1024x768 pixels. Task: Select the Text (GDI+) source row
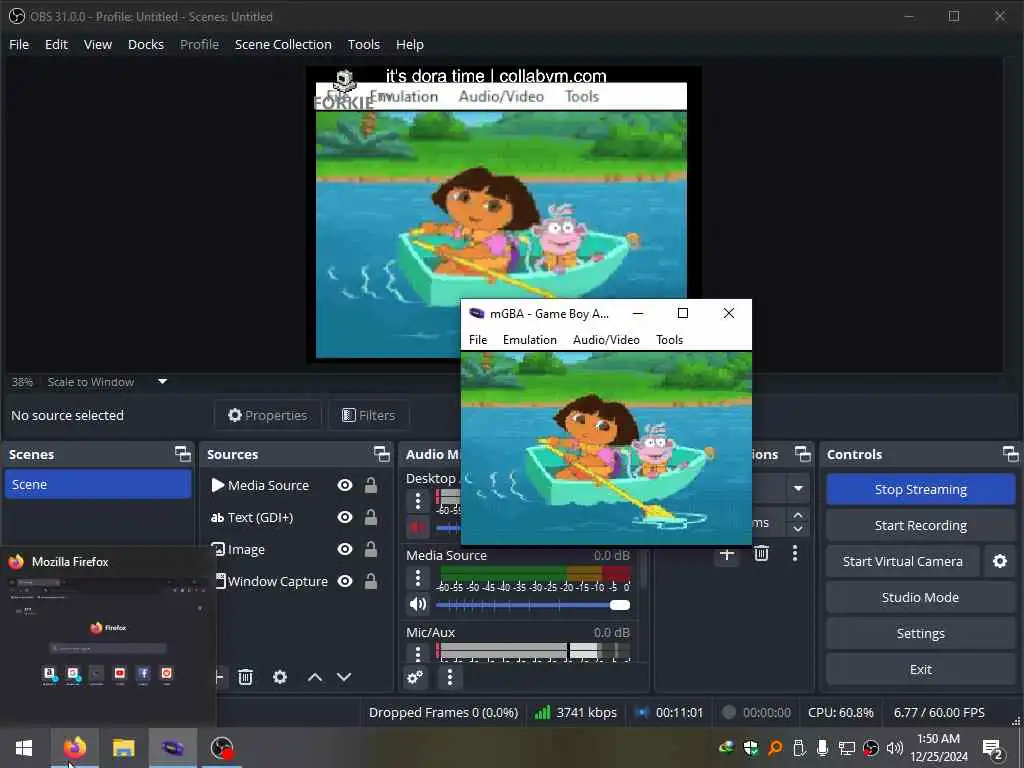click(x=295, y=517)
